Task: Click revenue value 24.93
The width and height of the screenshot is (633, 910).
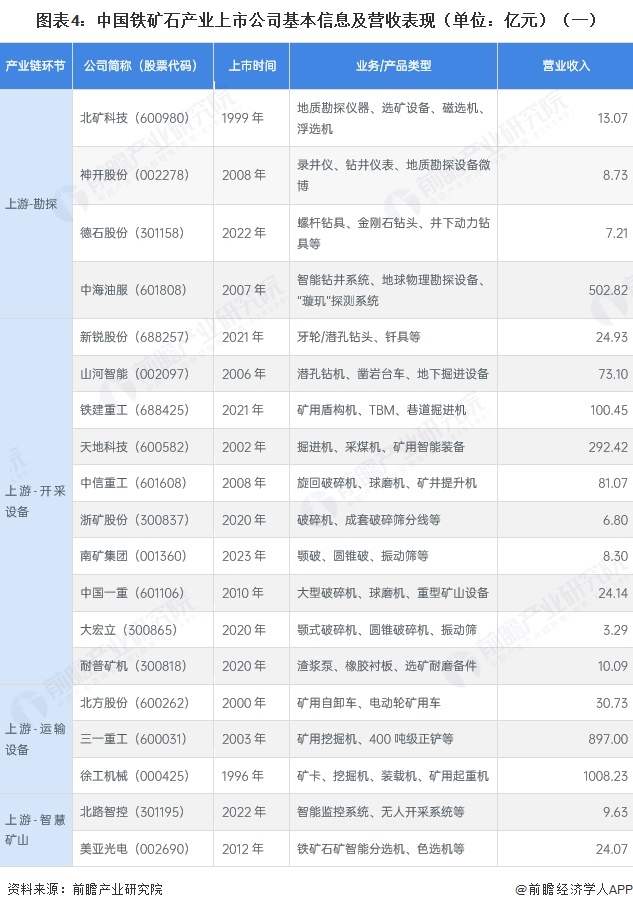Action: coord(612,337)
